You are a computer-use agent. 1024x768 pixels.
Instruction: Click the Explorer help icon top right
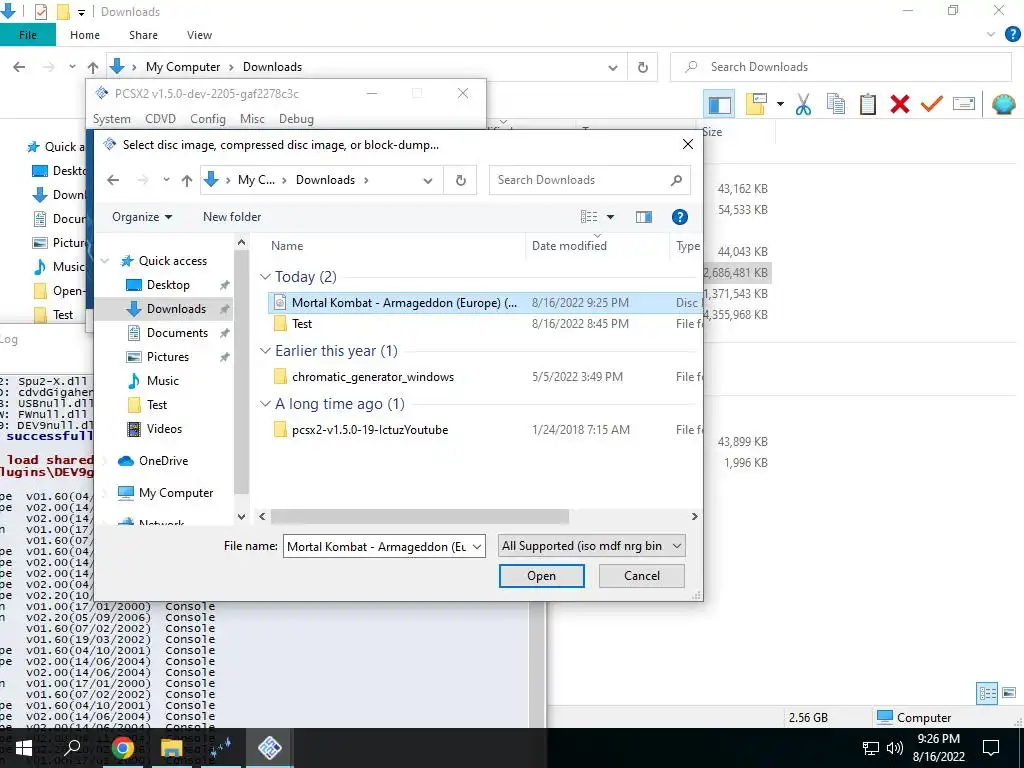coord(1012,35)
